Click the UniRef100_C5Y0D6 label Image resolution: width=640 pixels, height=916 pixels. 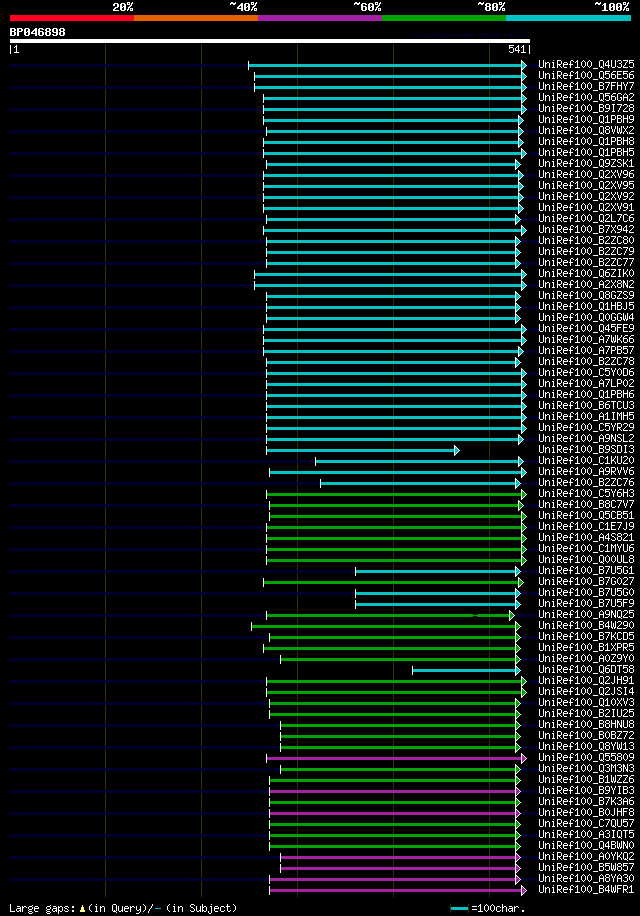point(586,373)
